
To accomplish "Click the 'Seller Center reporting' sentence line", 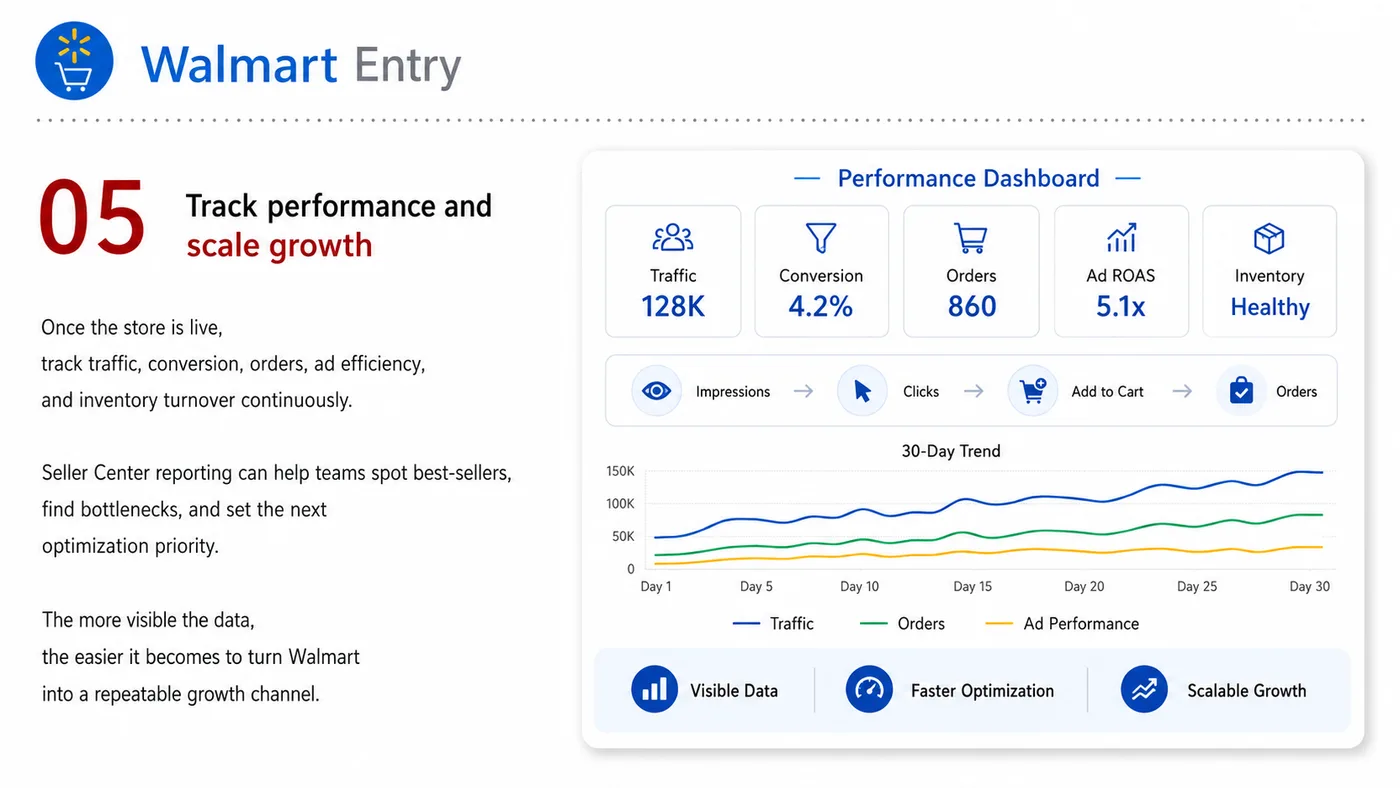I will point(277,473).
